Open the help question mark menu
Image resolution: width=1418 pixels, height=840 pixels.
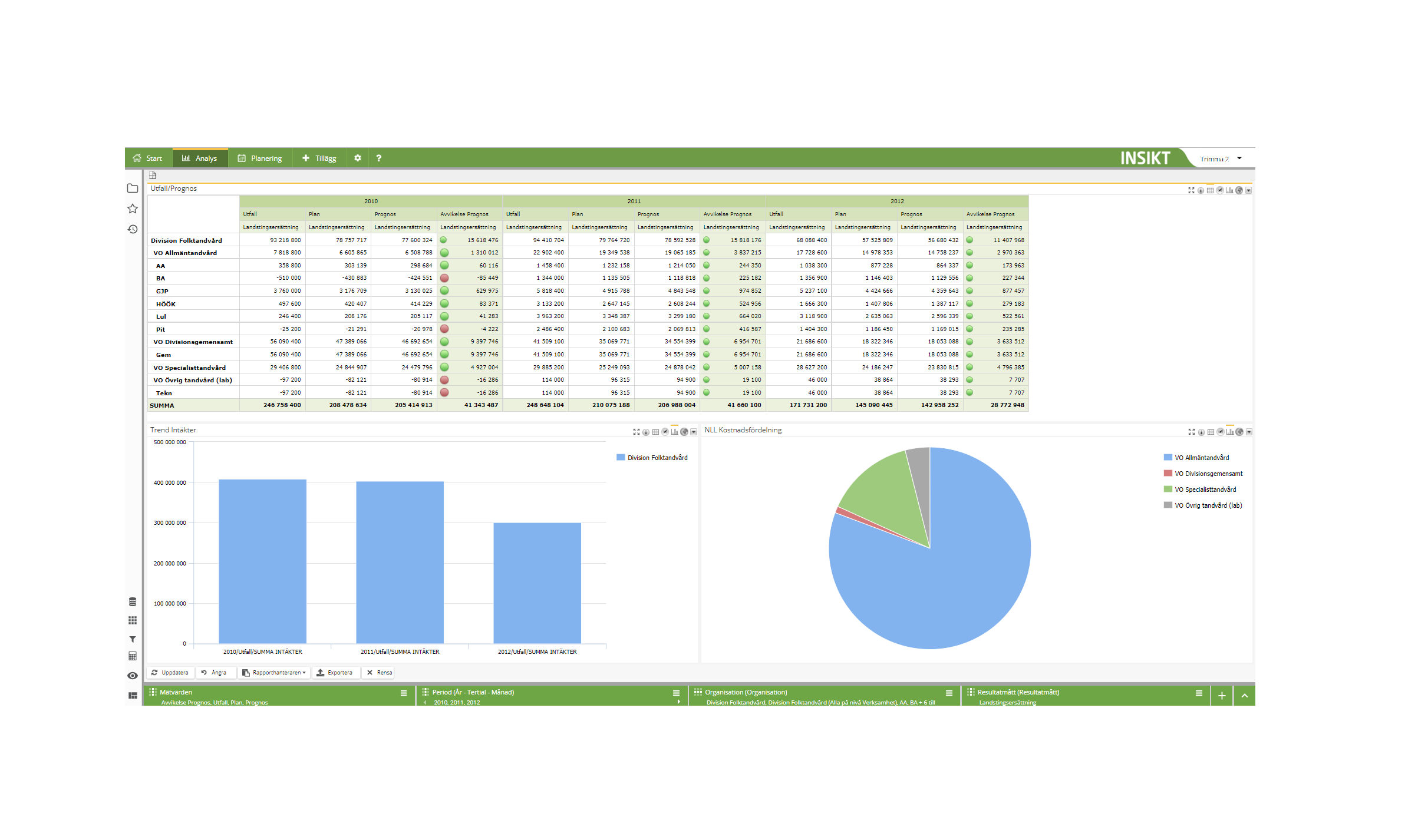[x=379, y=158]
